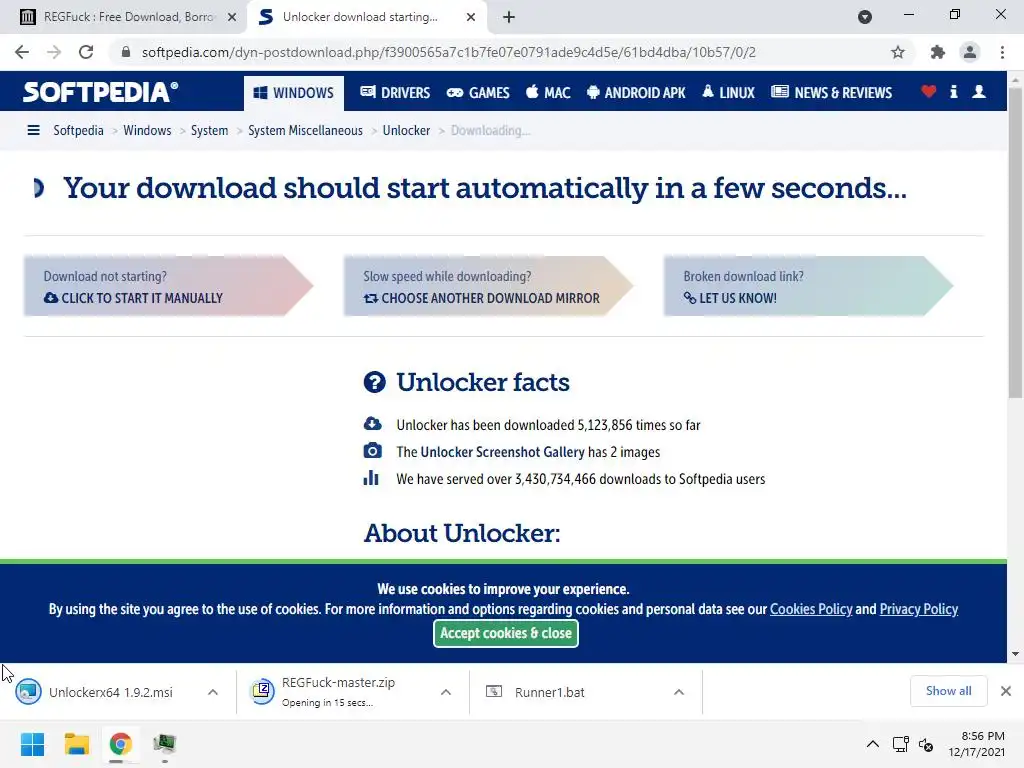Open the Chrome profile avatar
Screen dimensions: 1024x768
(970, 52)
